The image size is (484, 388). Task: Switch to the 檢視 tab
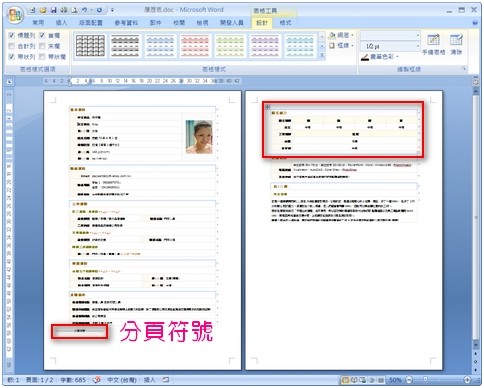[x=202, y=23]
